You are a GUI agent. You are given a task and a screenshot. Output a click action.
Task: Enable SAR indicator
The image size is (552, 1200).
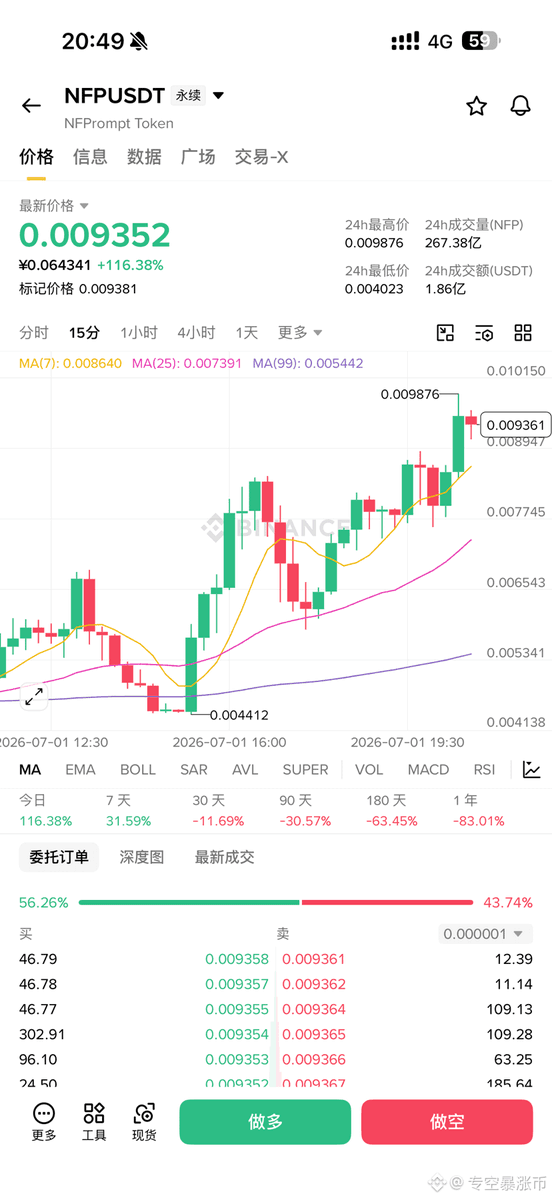point(194,770)
